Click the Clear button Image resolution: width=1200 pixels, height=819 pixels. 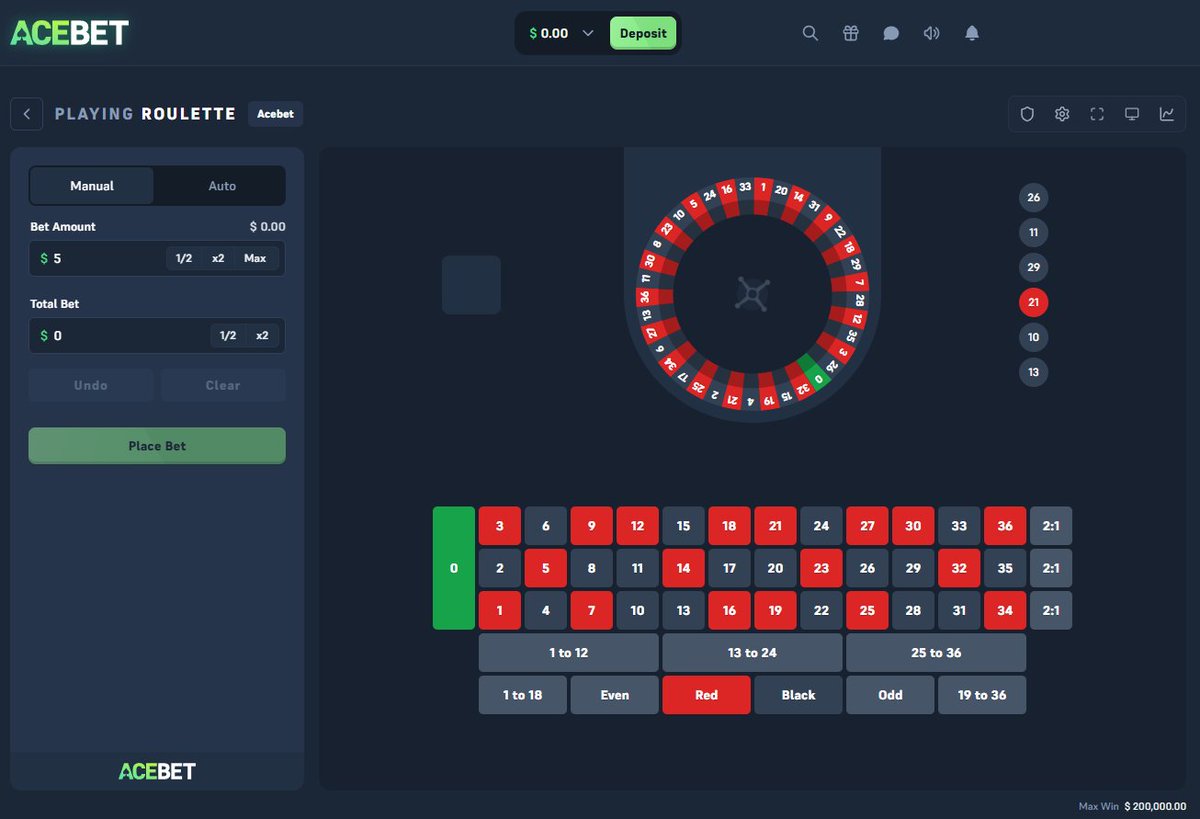click(223, 385)
